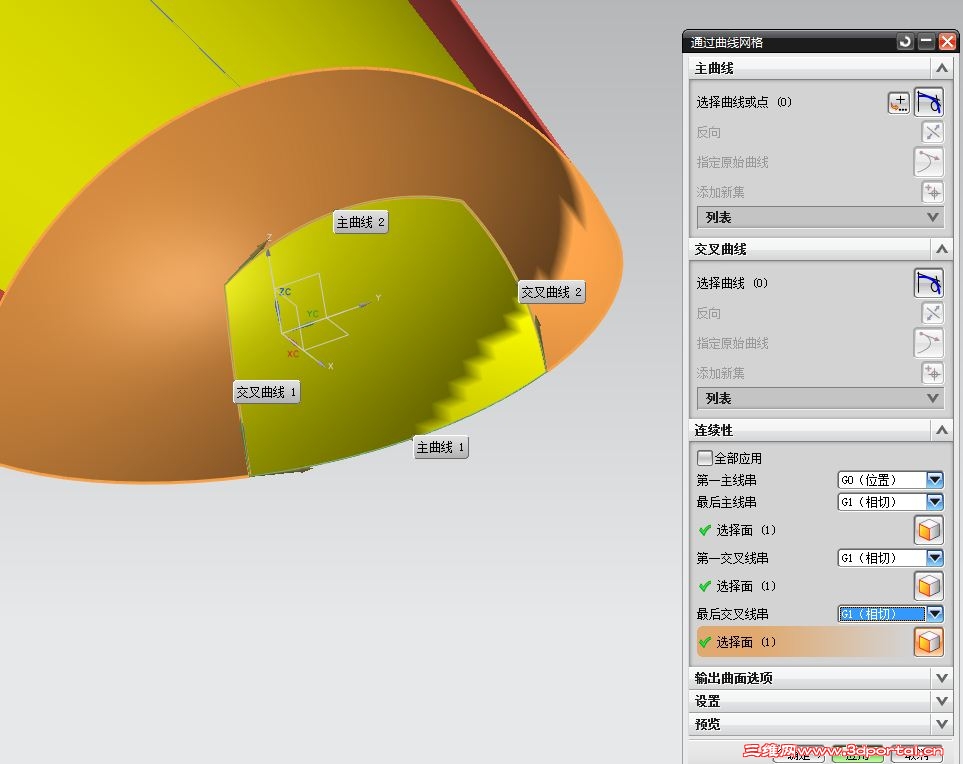Collapse the 交叉曲线 section
The image size is (963, 764).
point(942,249)
